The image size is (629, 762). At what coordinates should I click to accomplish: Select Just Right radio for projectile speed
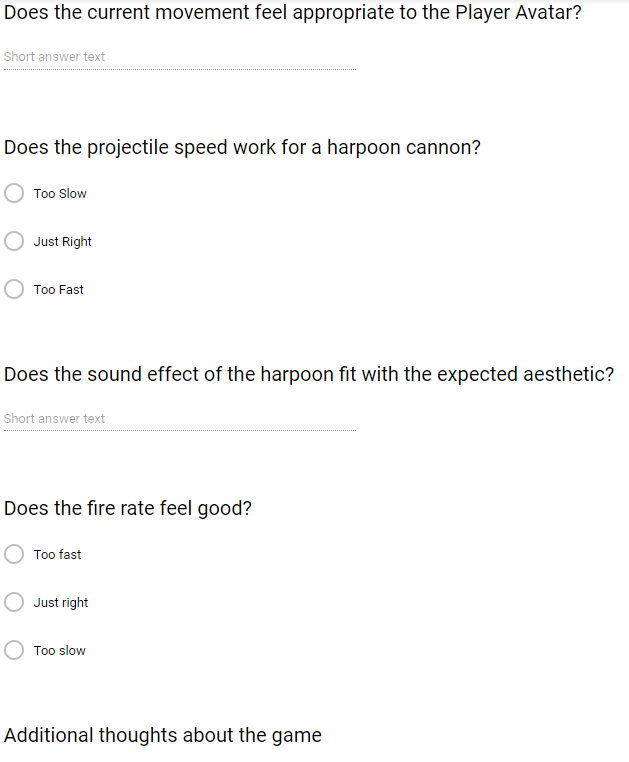[x=14, y=241]
